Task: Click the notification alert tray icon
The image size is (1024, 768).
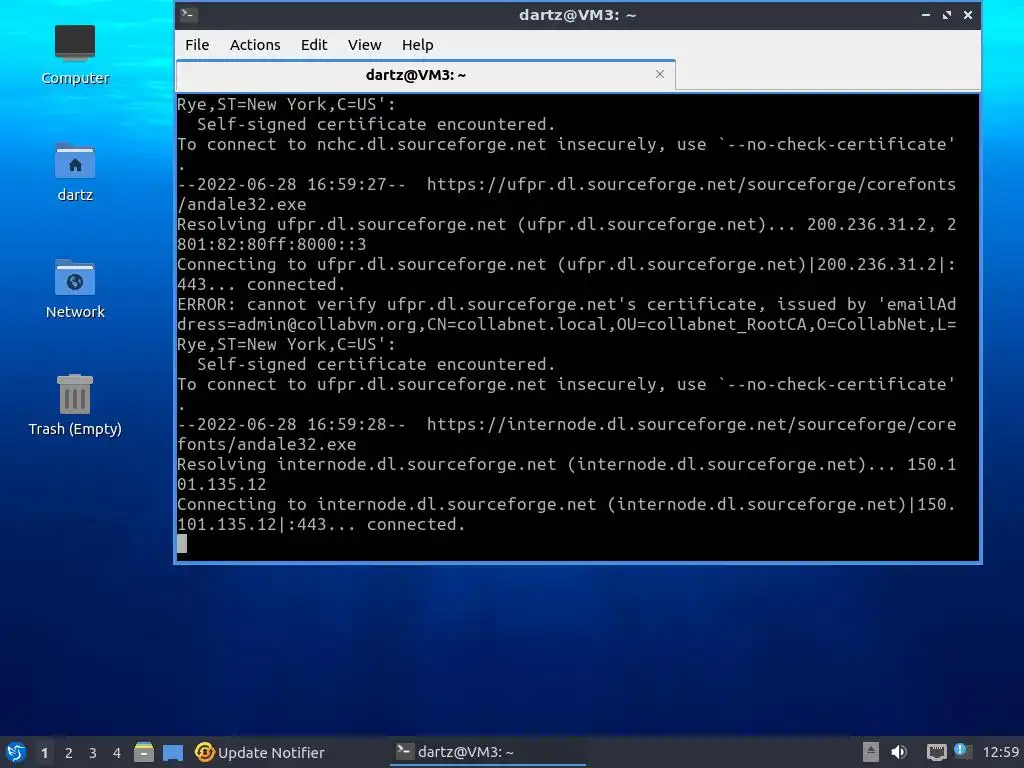Action: pyautogui.click(x=962, y=751)
